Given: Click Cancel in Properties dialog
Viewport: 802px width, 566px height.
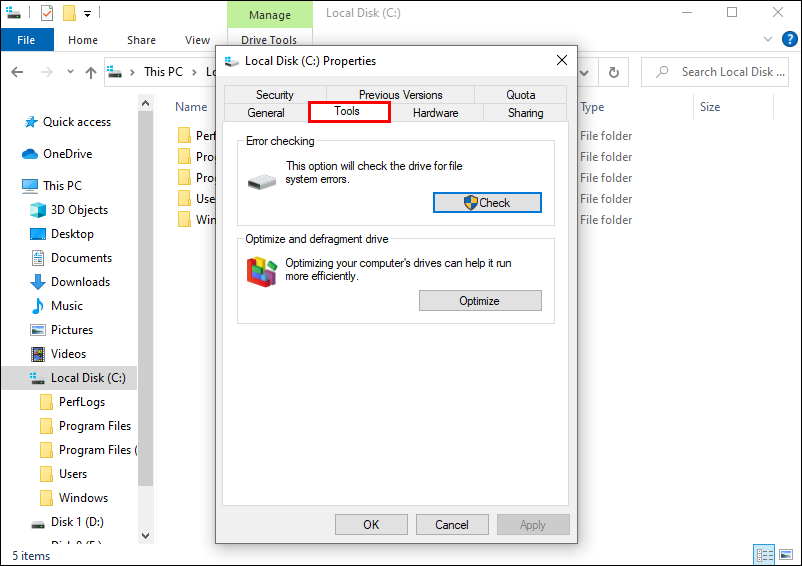Looking at the screenshot, I should pyautogui.click(x=452, y=525).
